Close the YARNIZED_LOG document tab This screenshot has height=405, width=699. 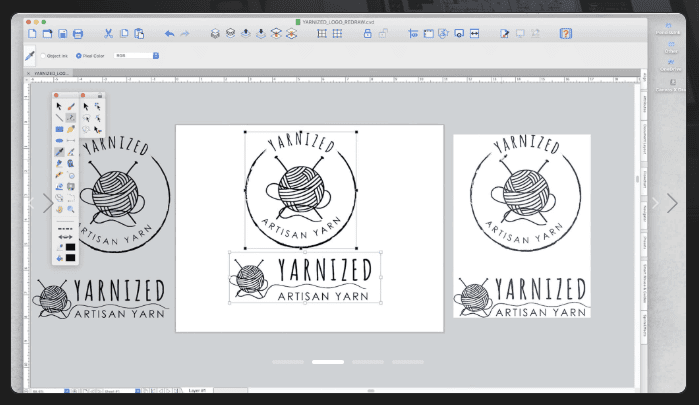[x=29, y=73]
